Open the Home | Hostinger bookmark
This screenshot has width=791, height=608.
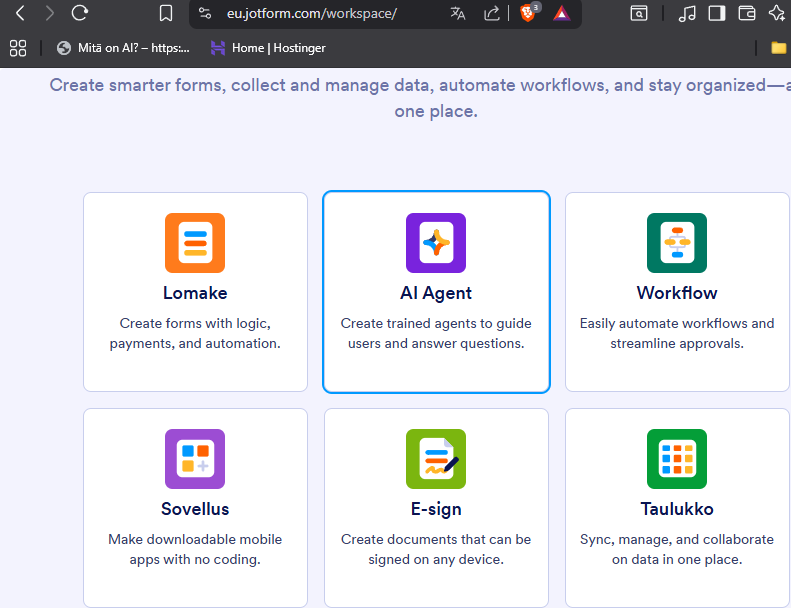click(268, 48)
